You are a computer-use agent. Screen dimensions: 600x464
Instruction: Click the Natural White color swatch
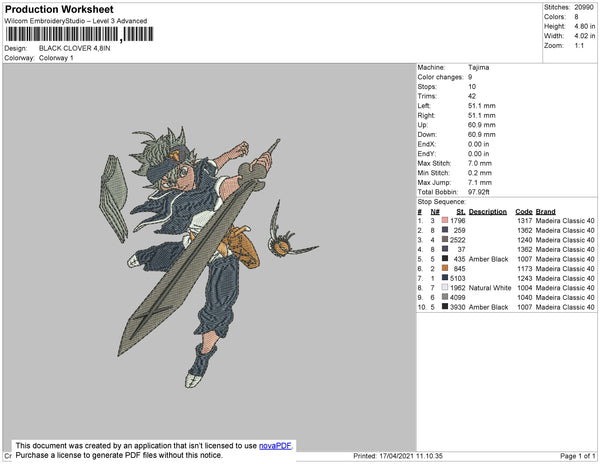click(445, 288)
